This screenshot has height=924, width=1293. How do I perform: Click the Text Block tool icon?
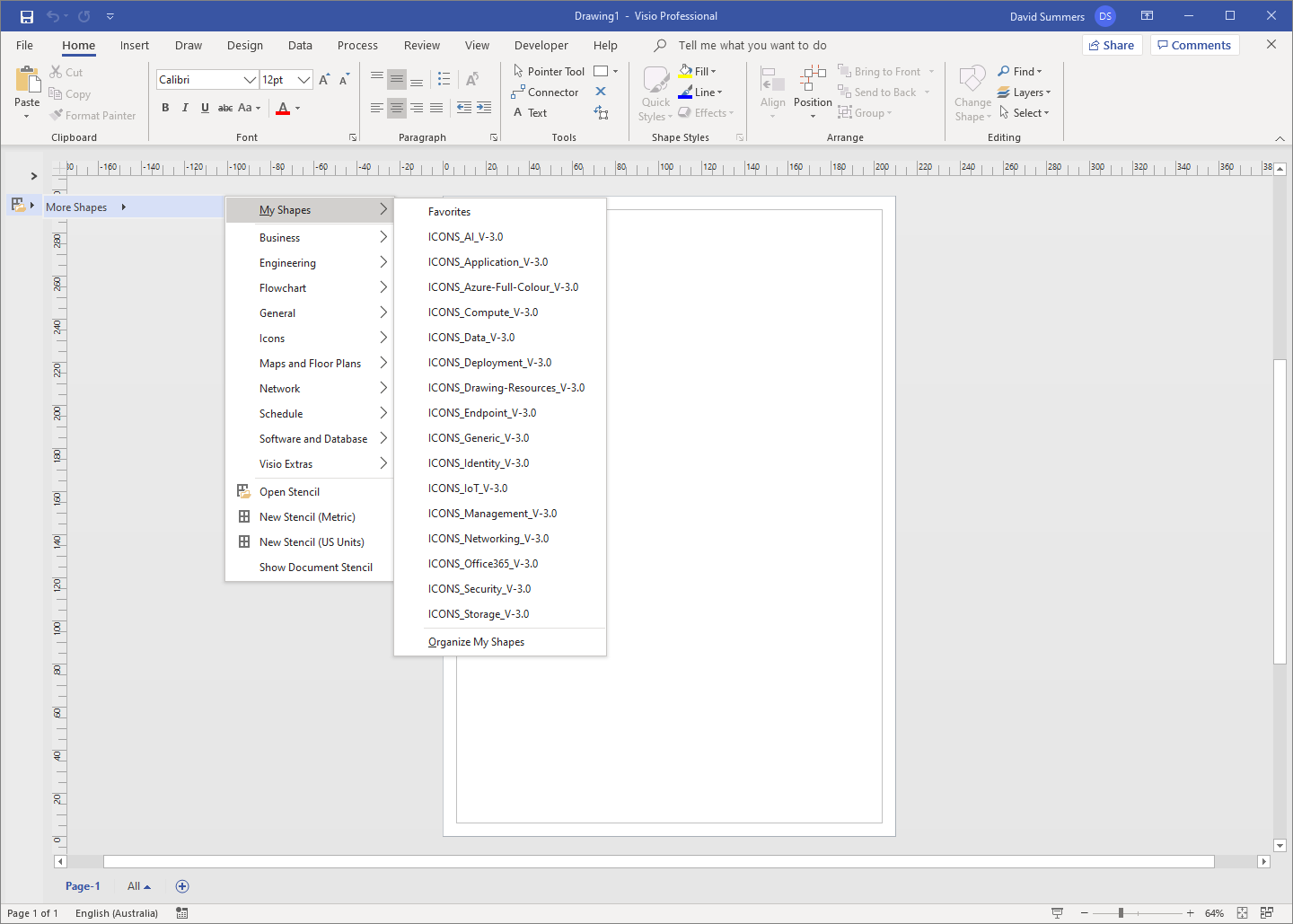pos(601,112)
